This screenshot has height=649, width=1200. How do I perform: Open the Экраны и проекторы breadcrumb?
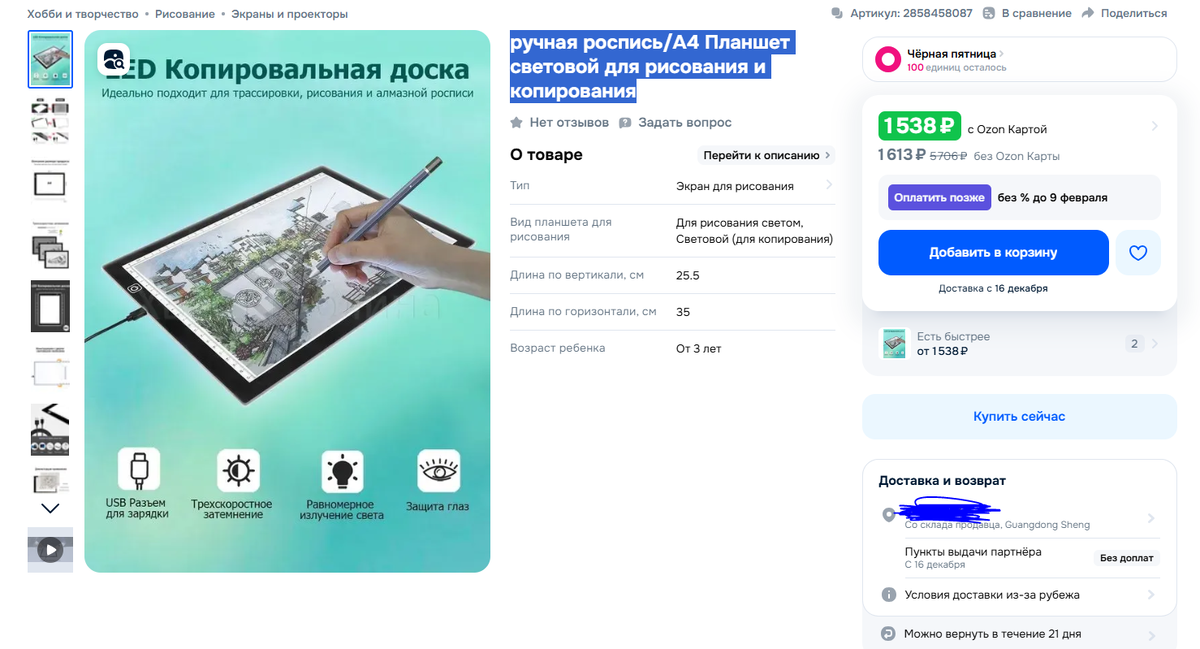tap(290, 14)
